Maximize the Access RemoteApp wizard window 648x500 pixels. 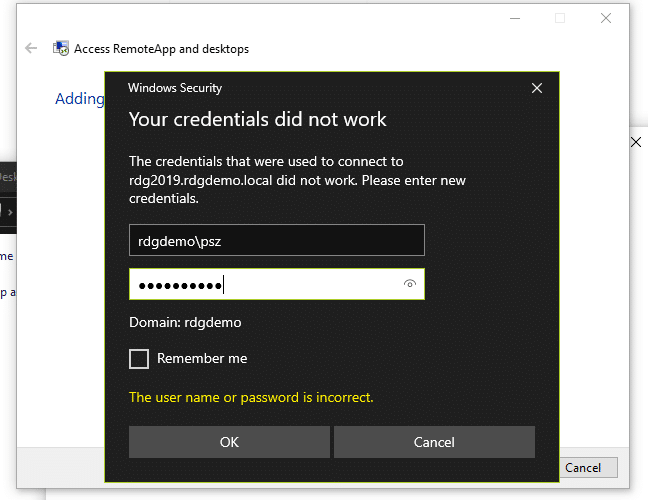pyautogui.click(x=560, y=18)
